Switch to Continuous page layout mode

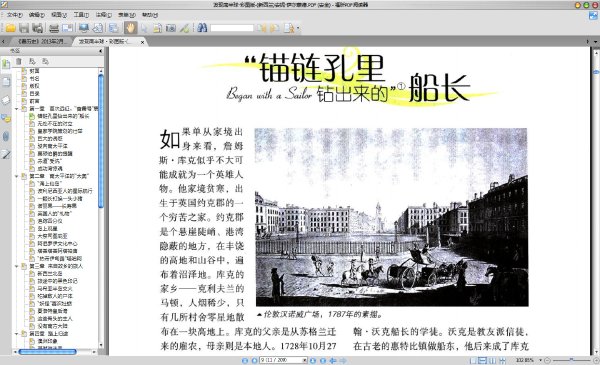point(483,360)
